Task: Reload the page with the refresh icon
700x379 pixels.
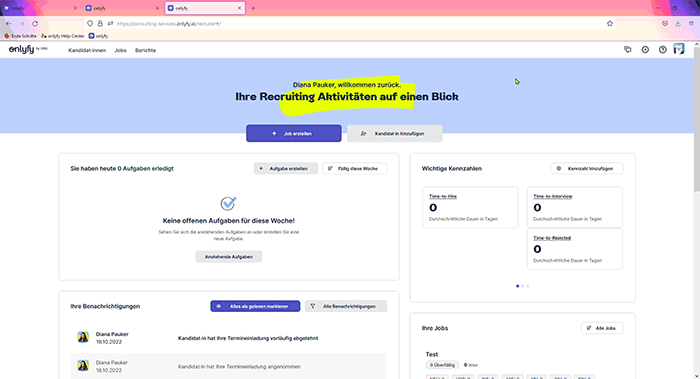Action: pos(35,24)
